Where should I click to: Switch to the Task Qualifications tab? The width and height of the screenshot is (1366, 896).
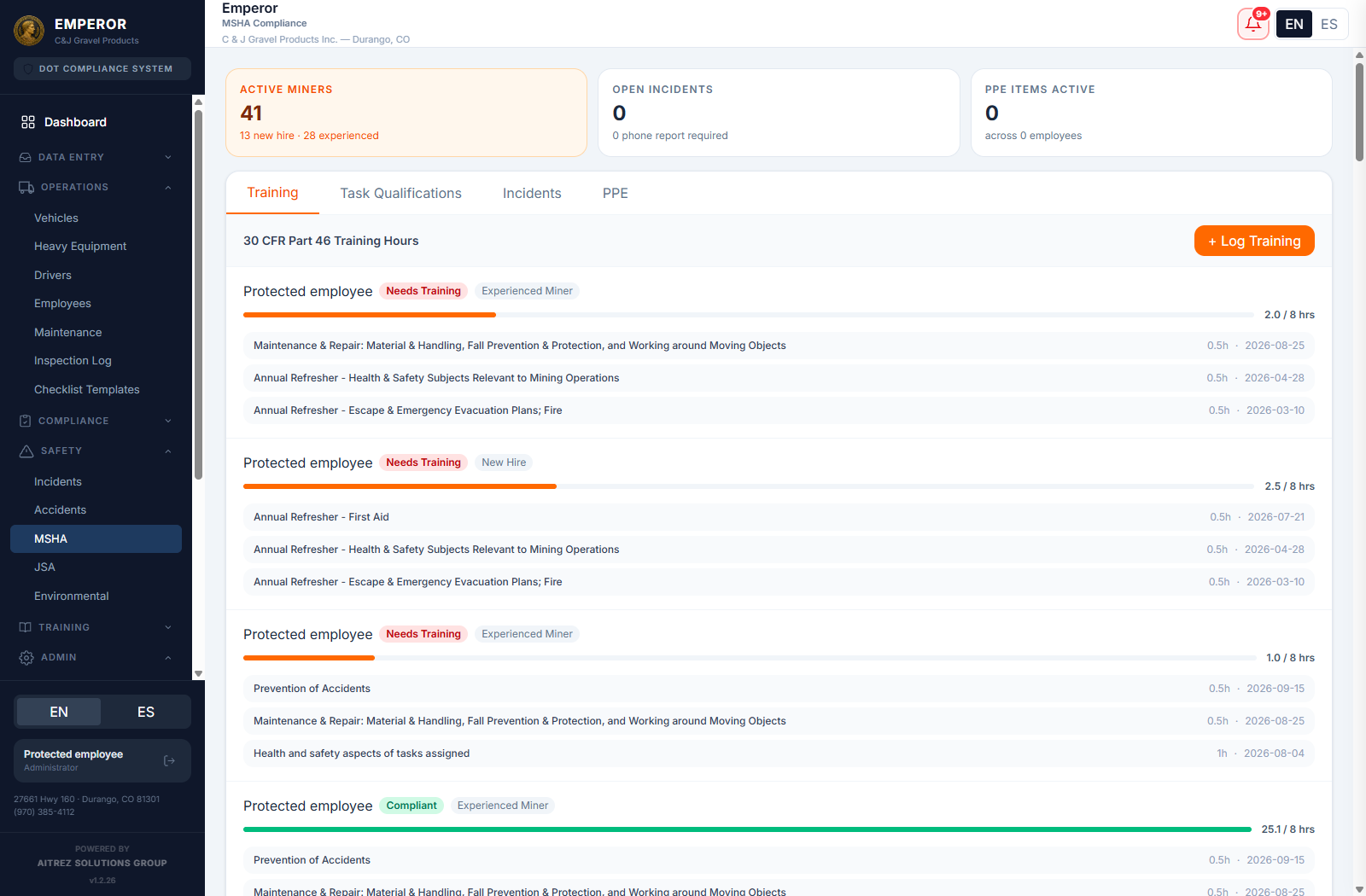tap(400, 194)
